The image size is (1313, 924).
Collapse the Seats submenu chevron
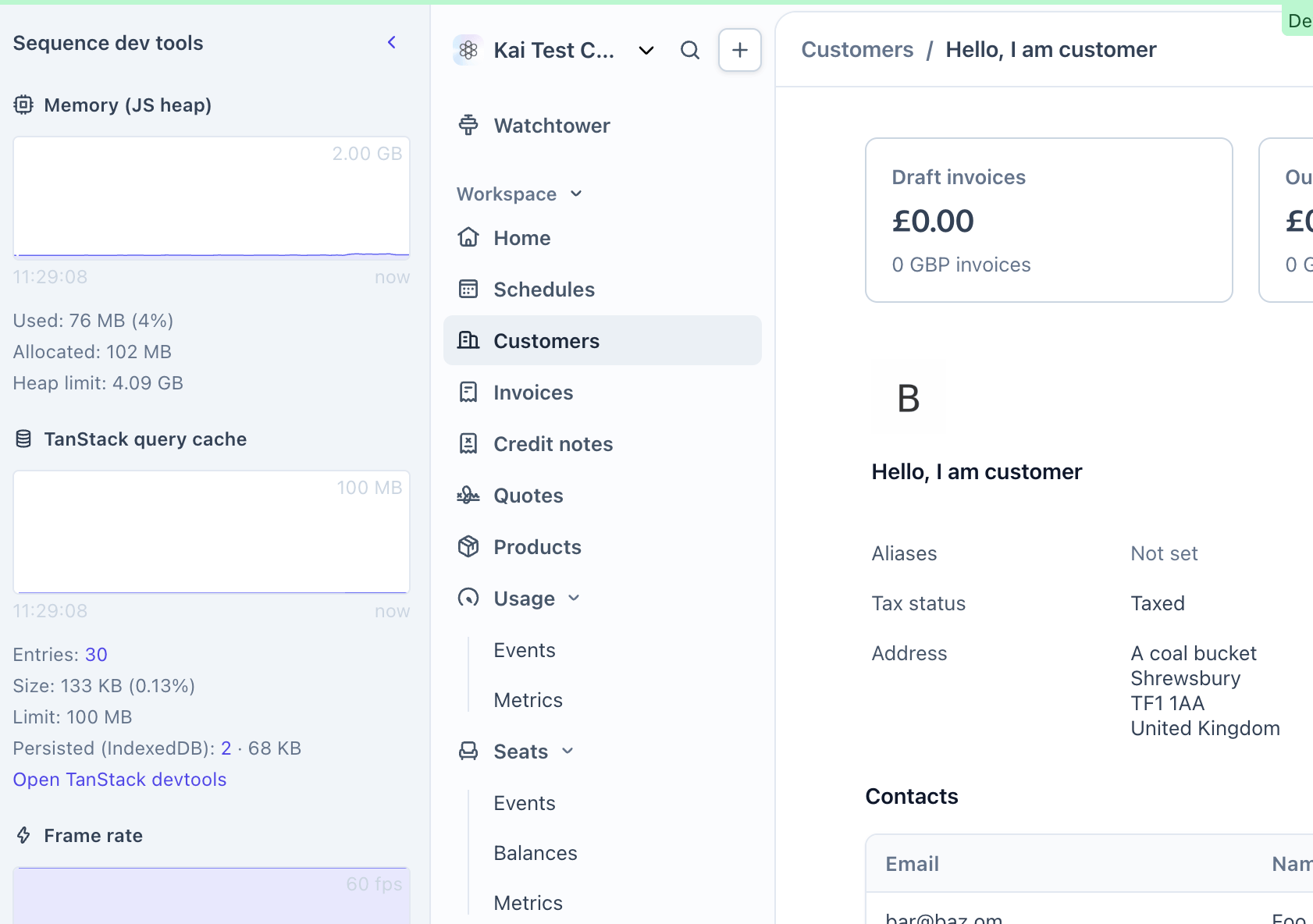[x=568, y=751]
